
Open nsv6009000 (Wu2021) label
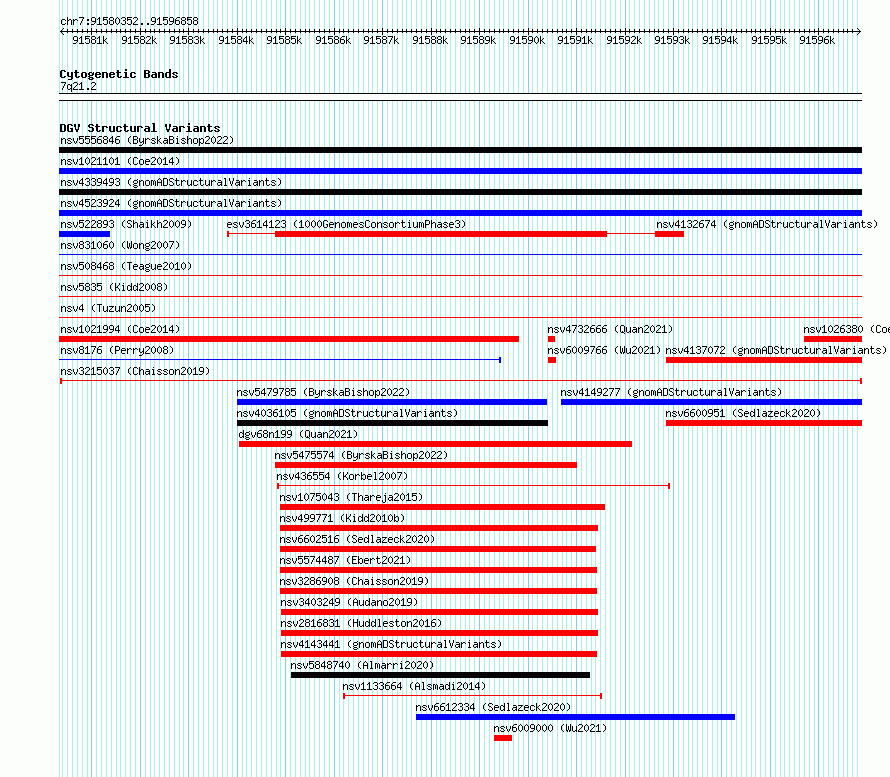[x=550, y=728]
